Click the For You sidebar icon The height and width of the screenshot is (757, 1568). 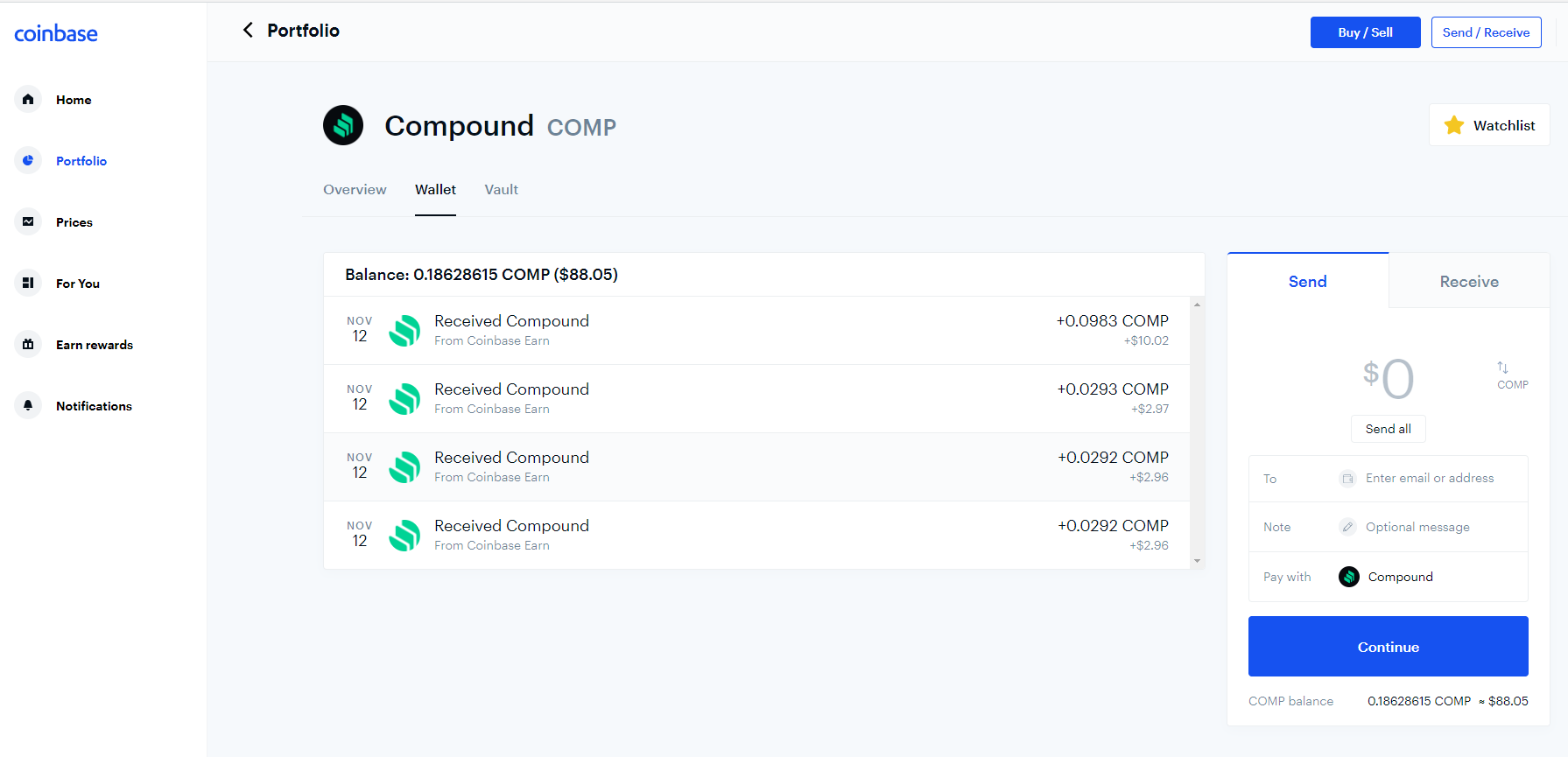pyautogui.click(x=28, y=283)
